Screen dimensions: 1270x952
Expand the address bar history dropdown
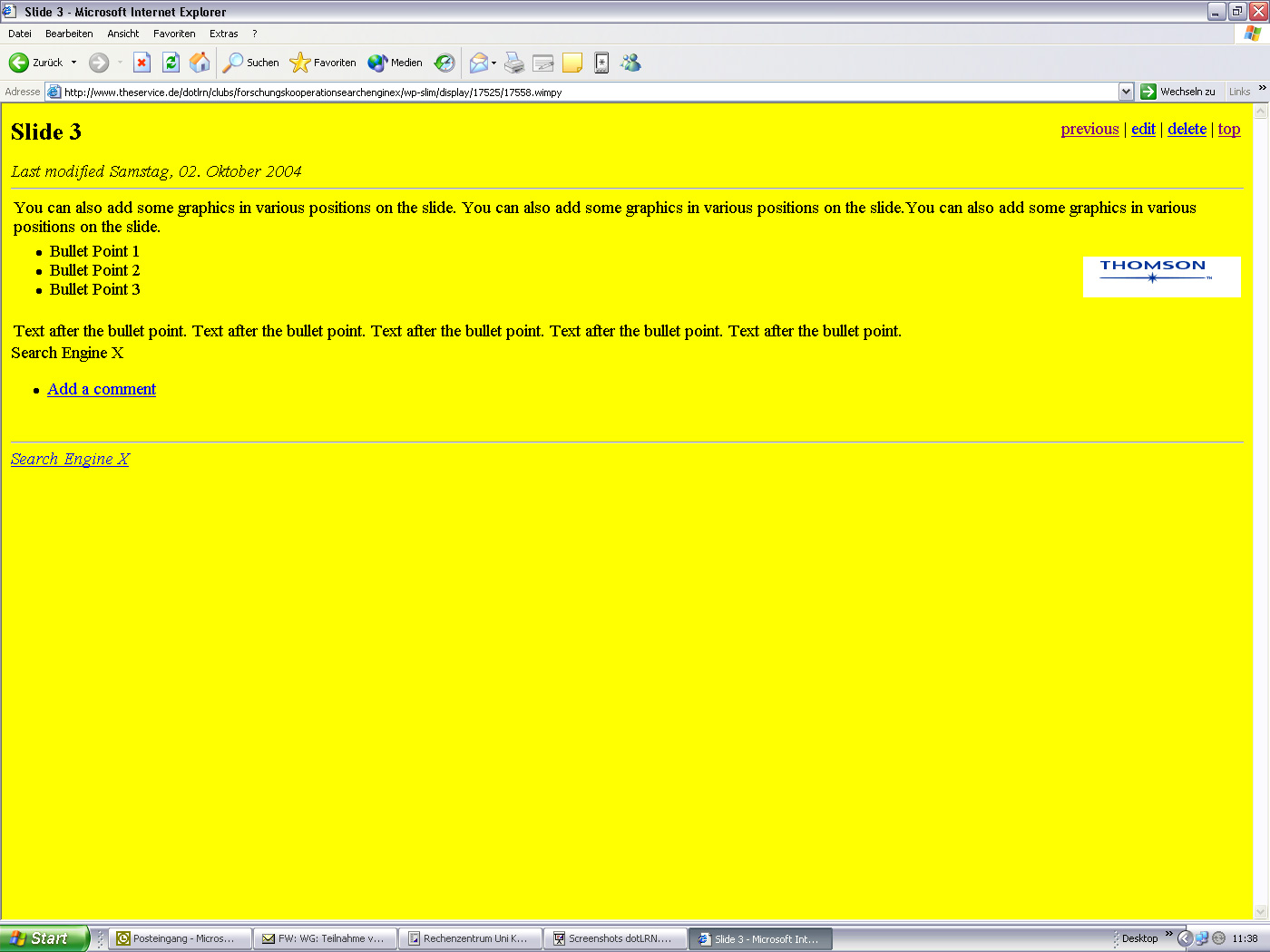pos(1125,91)
